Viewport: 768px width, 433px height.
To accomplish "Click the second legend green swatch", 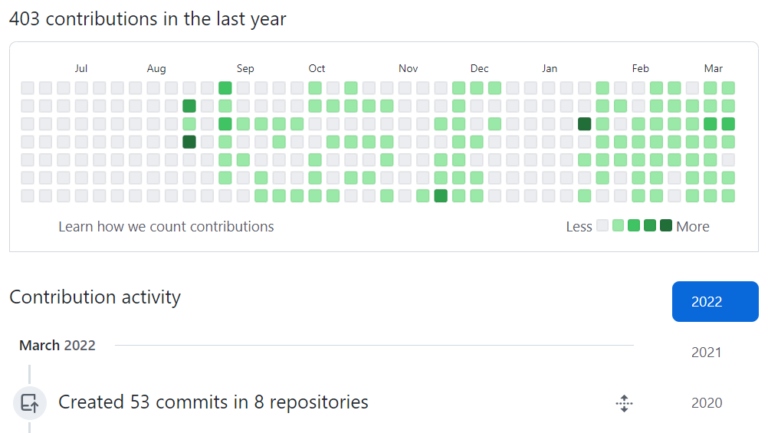I will pos(634,225).
